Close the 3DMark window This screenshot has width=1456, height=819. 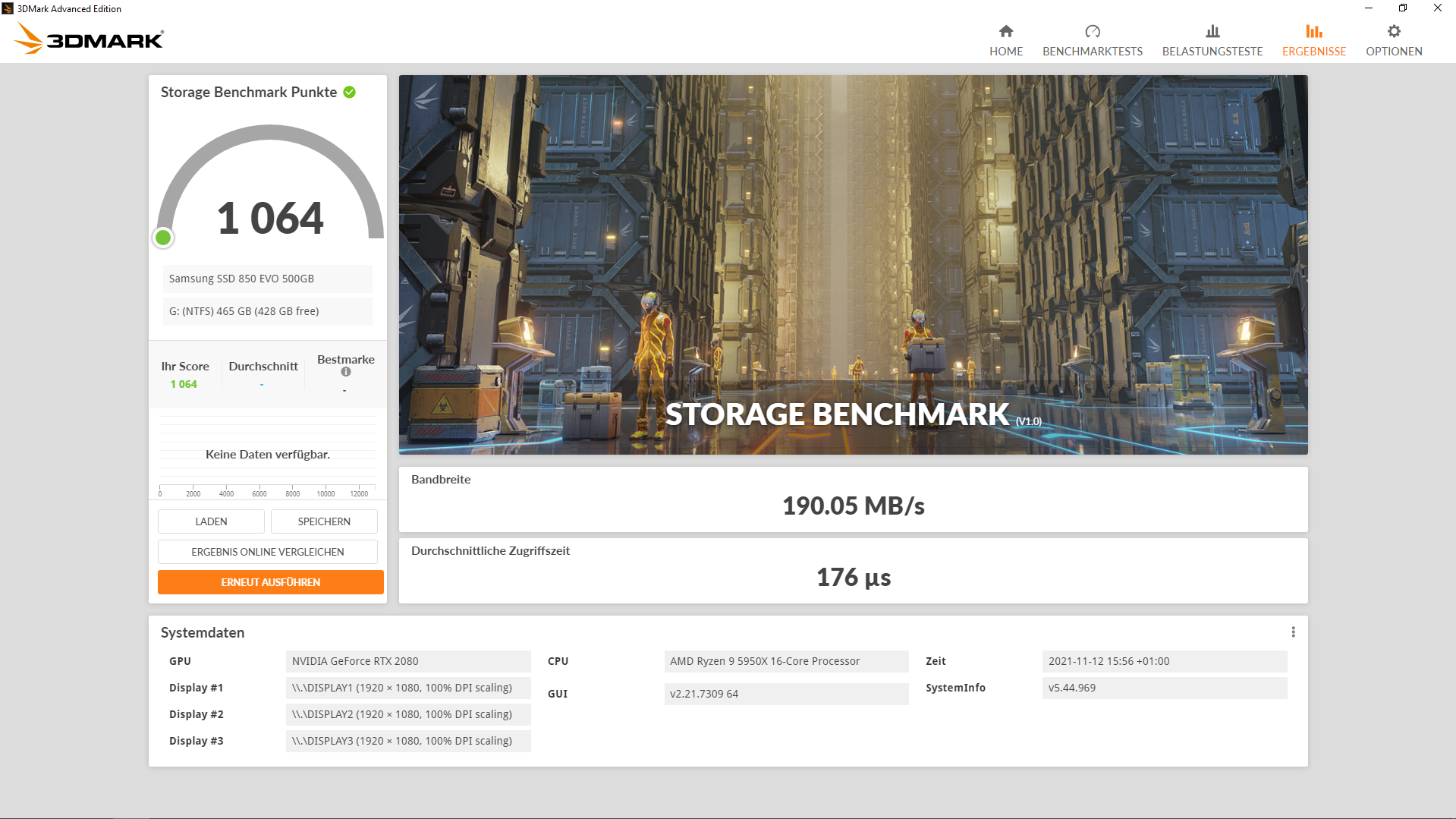click(1438, 8)
